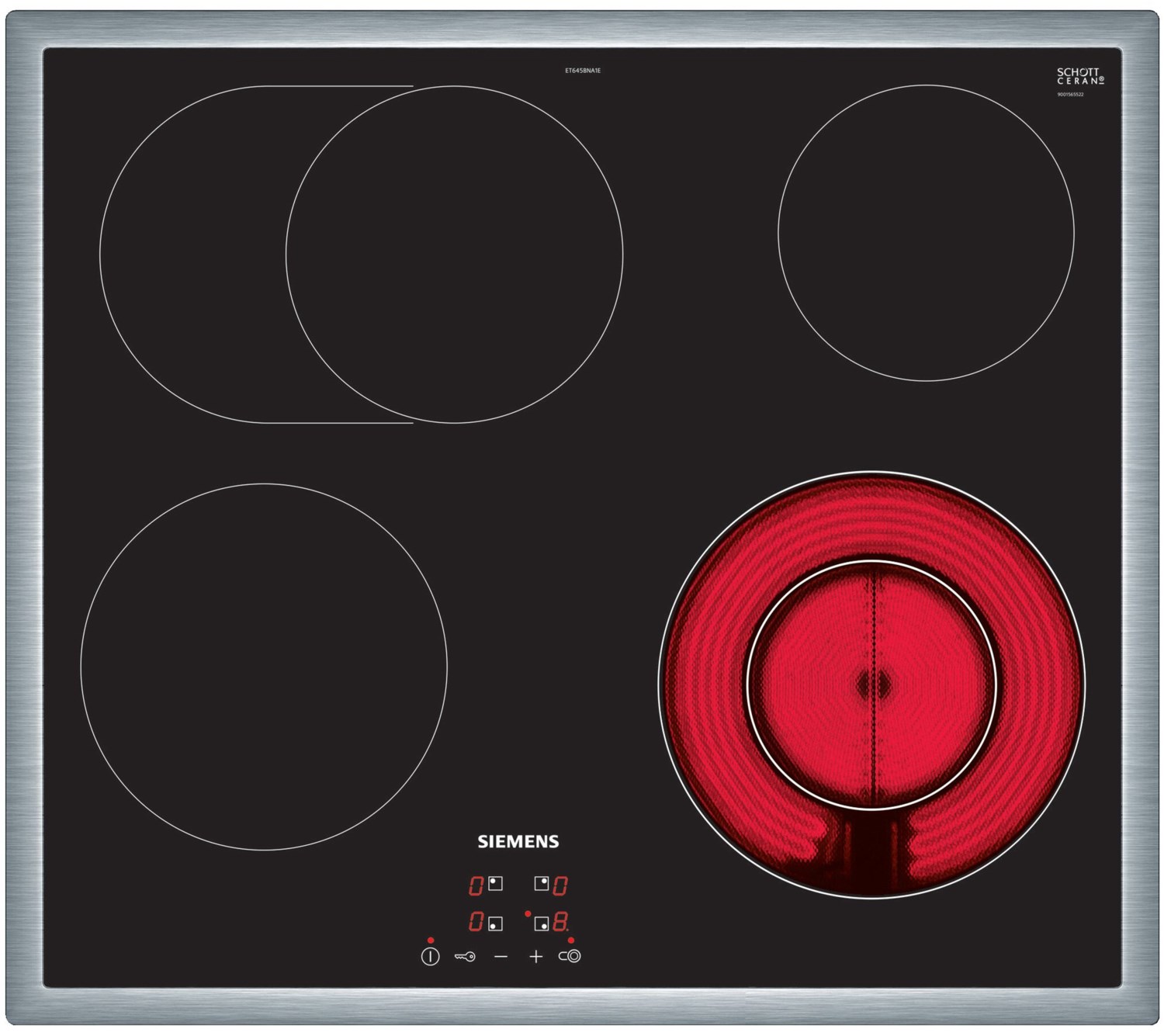Tap the front-right heat level display showing 8
This screenshot has width=1164, height=1036.
point(560,922)
